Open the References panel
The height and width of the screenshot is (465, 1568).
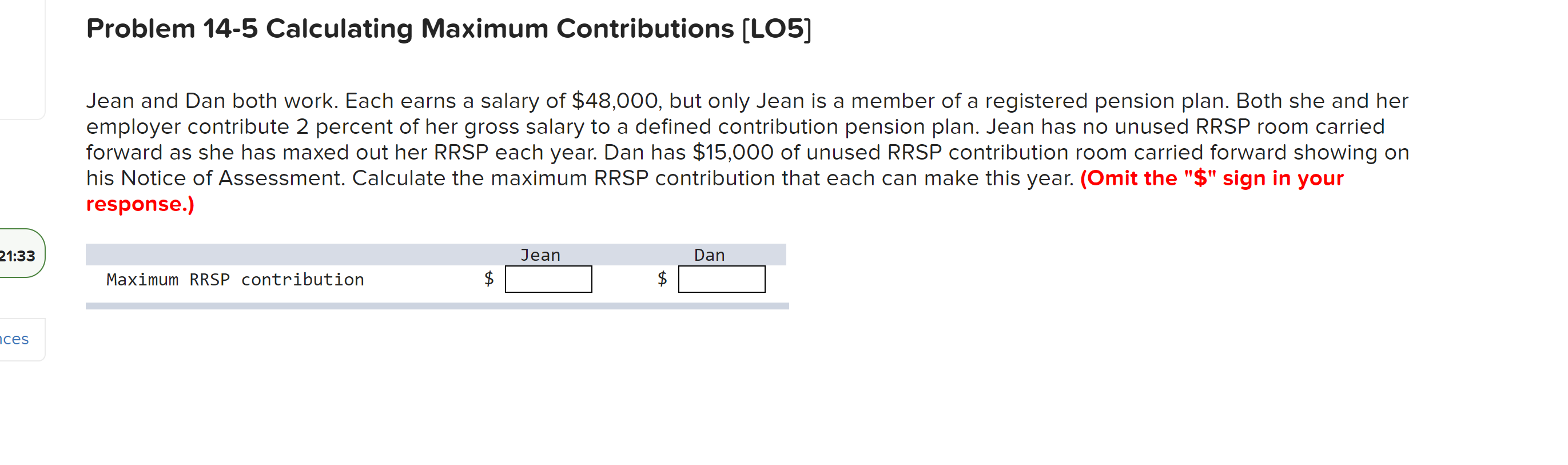15,339
